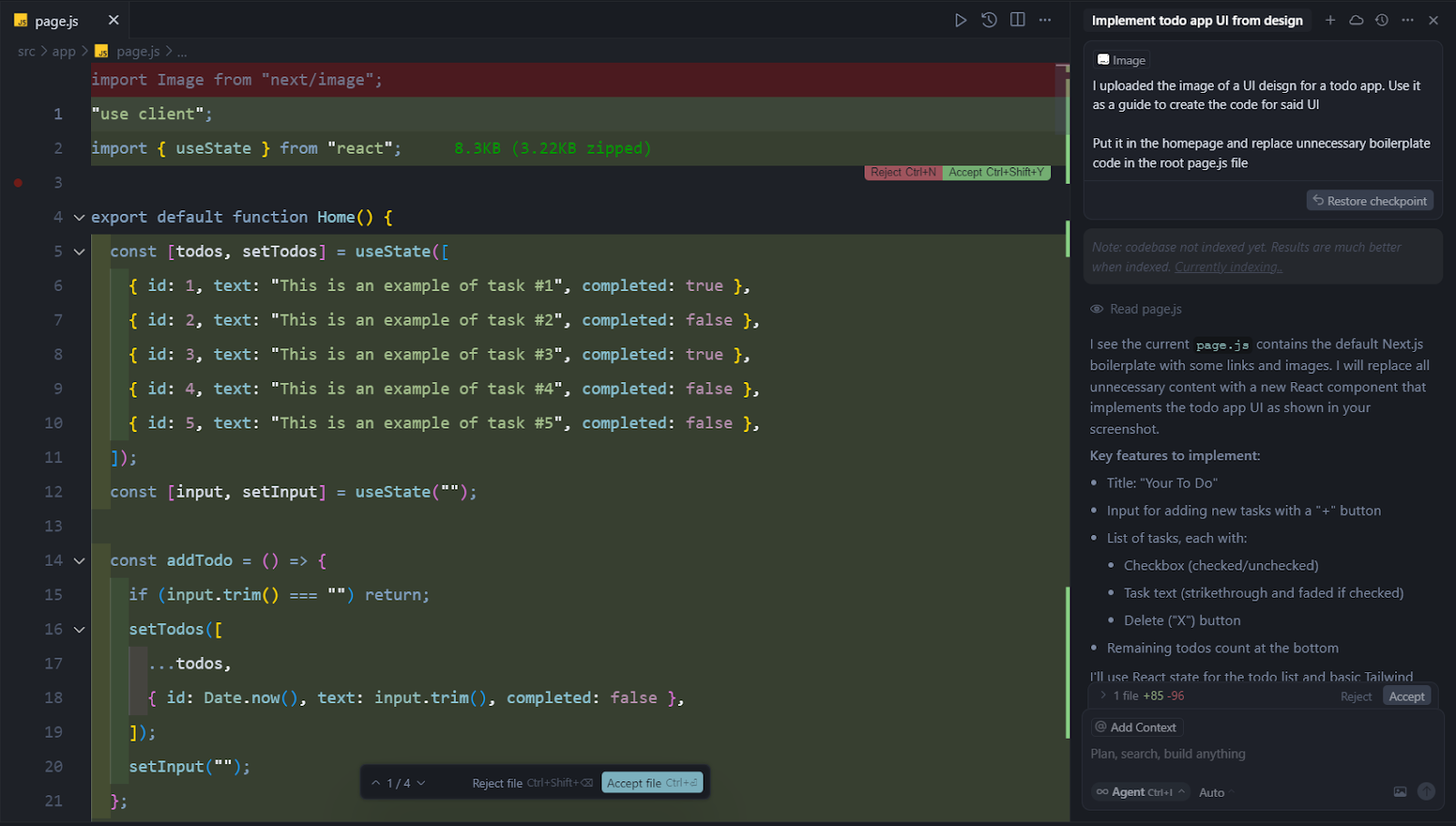
Task: Open editor more actions ellipsis icon
Action: pos(1045,19)
